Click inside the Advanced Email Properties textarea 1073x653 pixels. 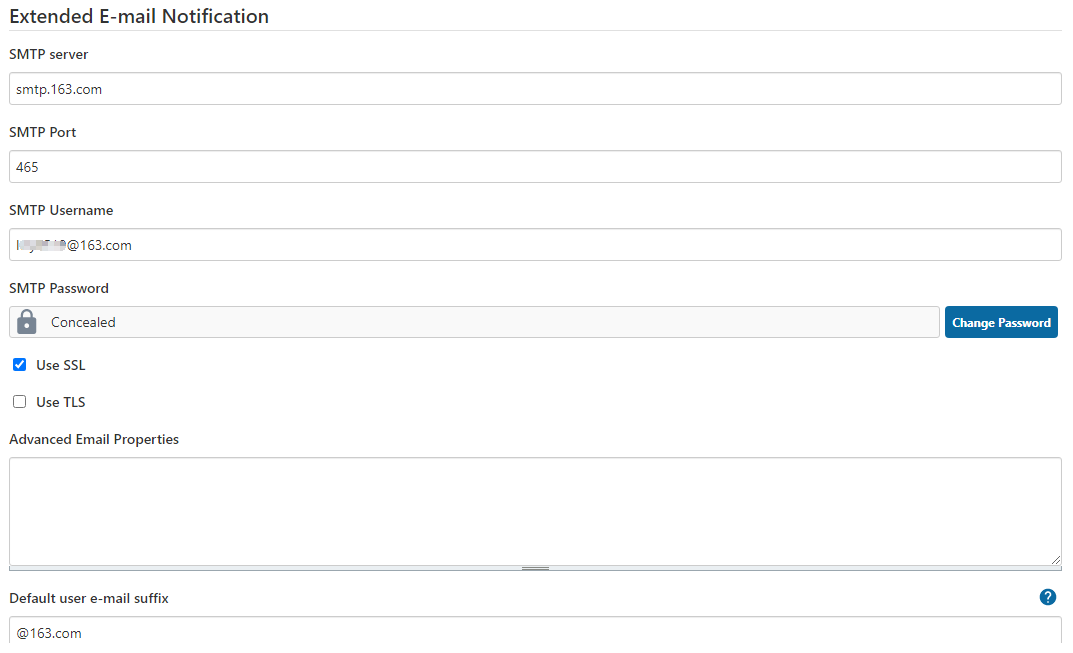point(535,511)
